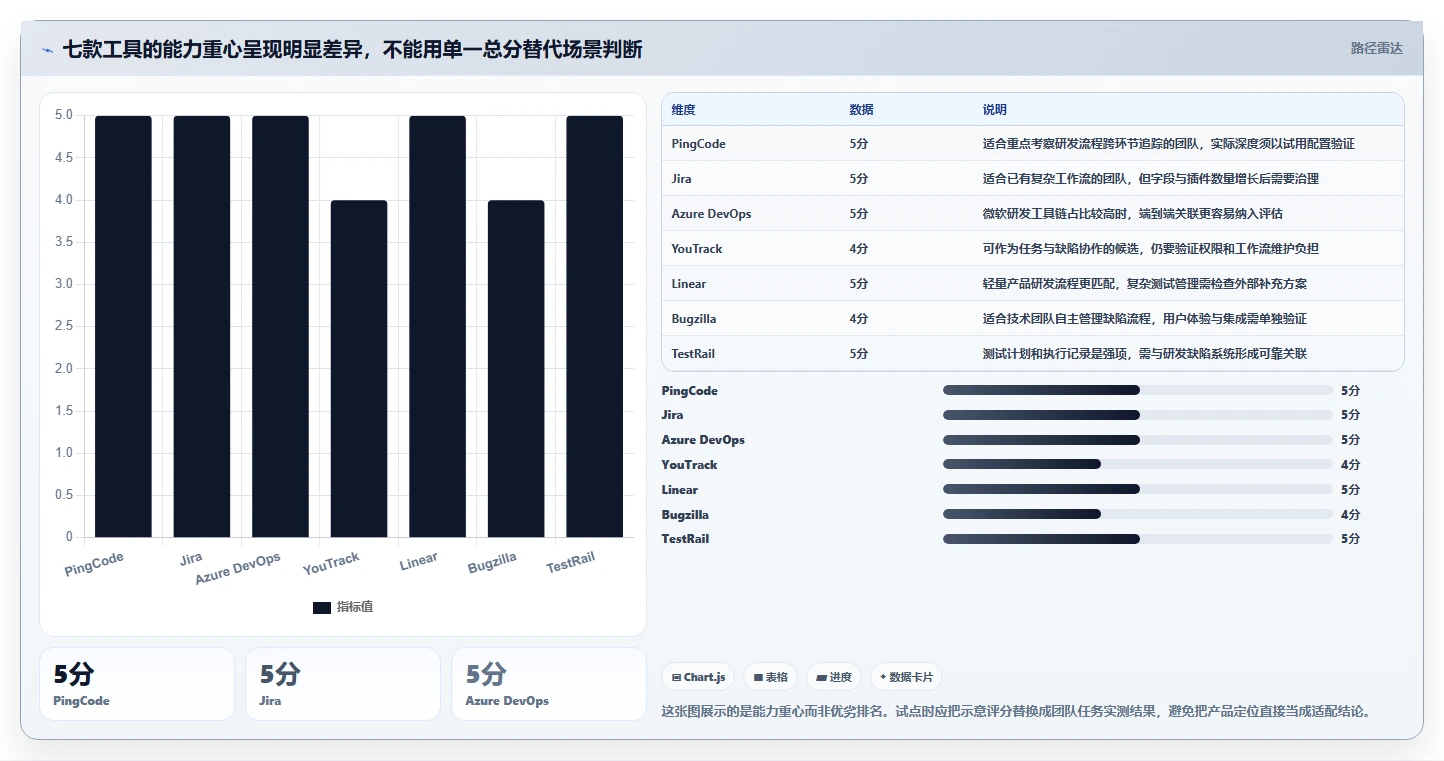Click the Linear progress bar
The height and width of the screenshot is (761, 1444).
coord(1137,489)
